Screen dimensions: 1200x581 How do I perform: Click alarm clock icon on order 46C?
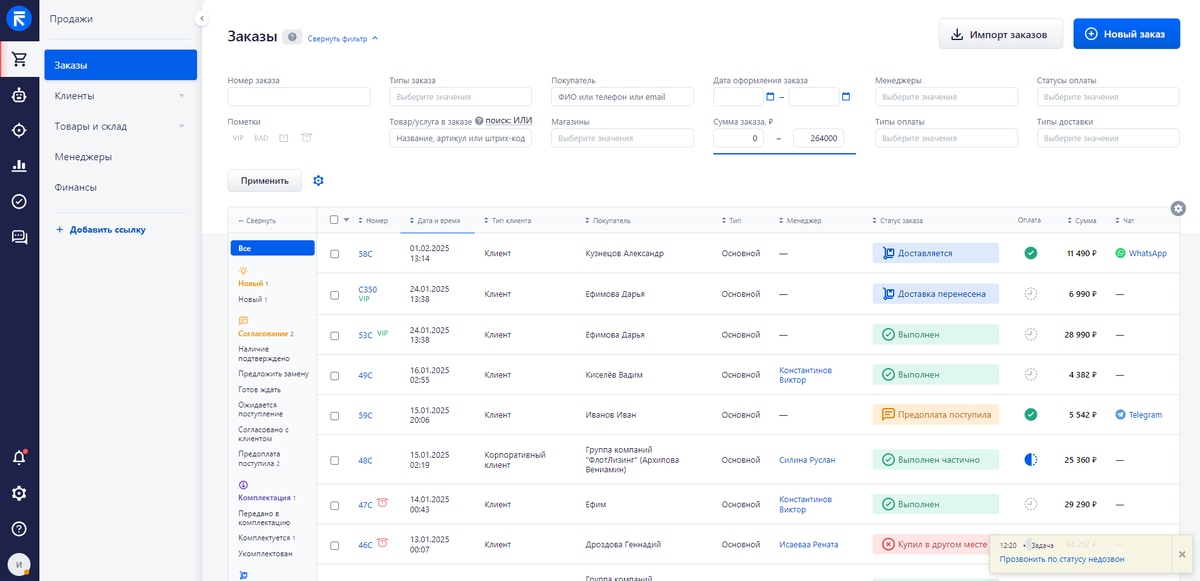(x=382, y=543)
